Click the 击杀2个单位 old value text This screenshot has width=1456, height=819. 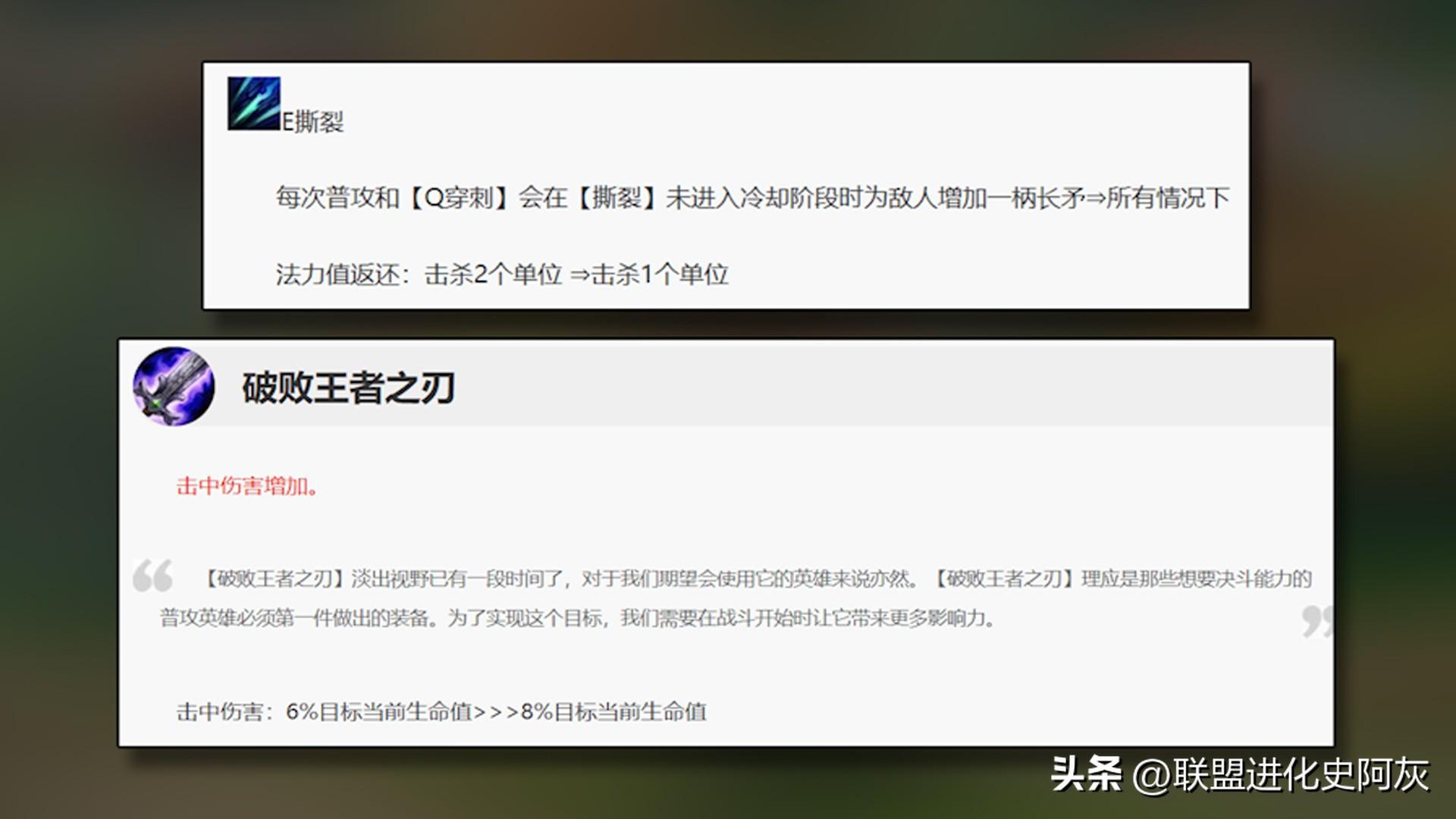pos(493,275)
